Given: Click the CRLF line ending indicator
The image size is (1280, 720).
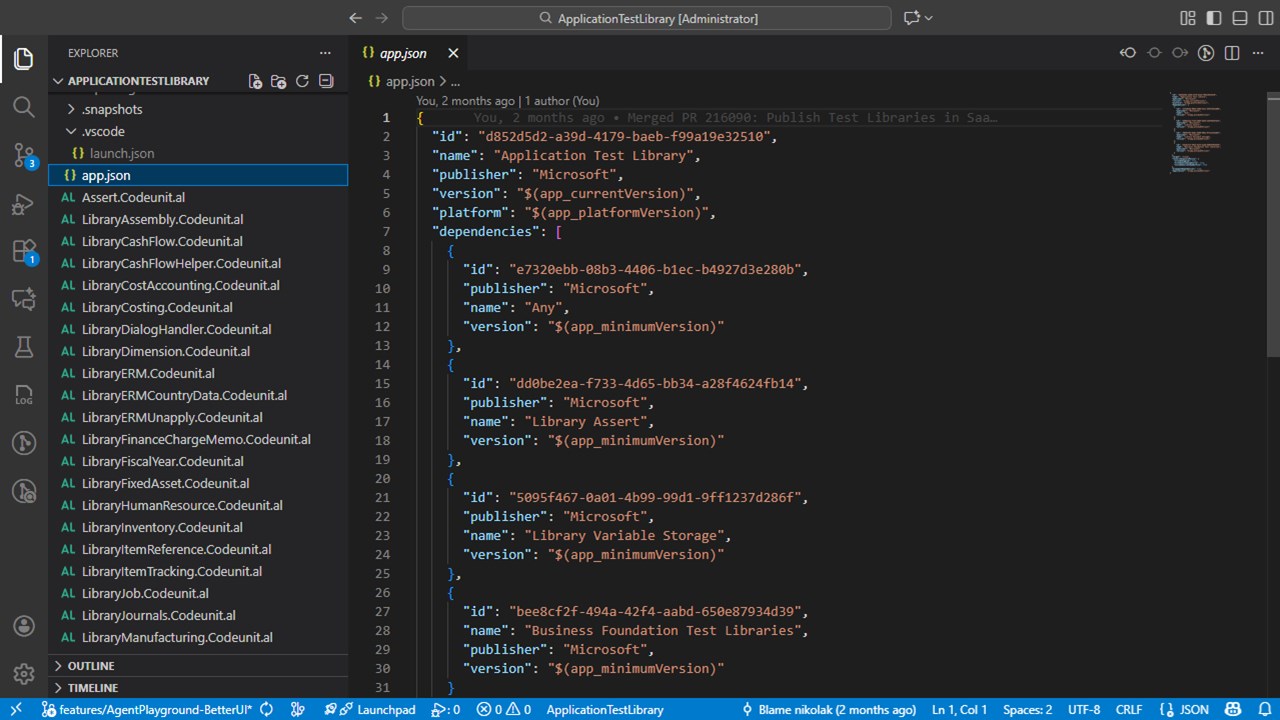Looking at the screenshot, I should point(1128,710).
